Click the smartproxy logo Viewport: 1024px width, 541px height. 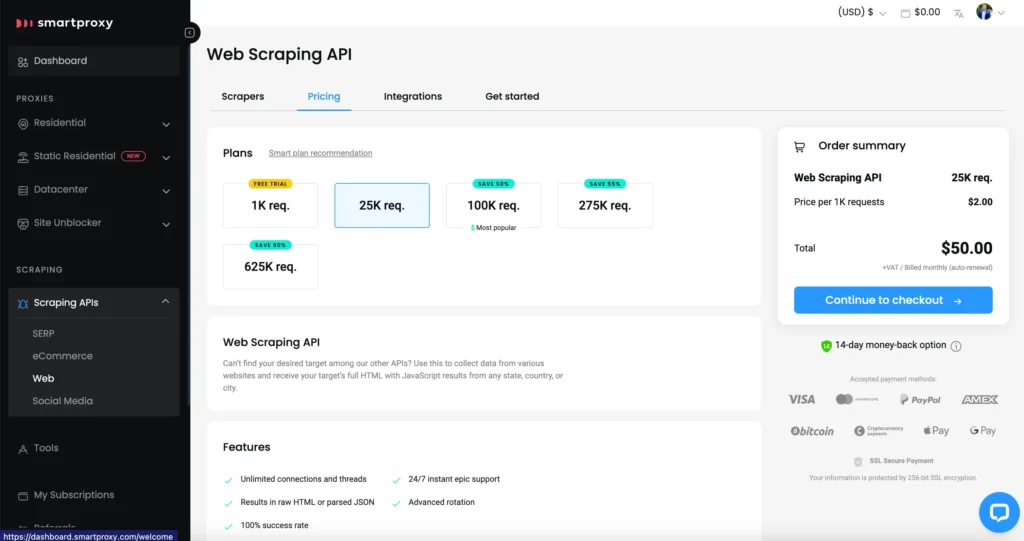coord(64,23)
